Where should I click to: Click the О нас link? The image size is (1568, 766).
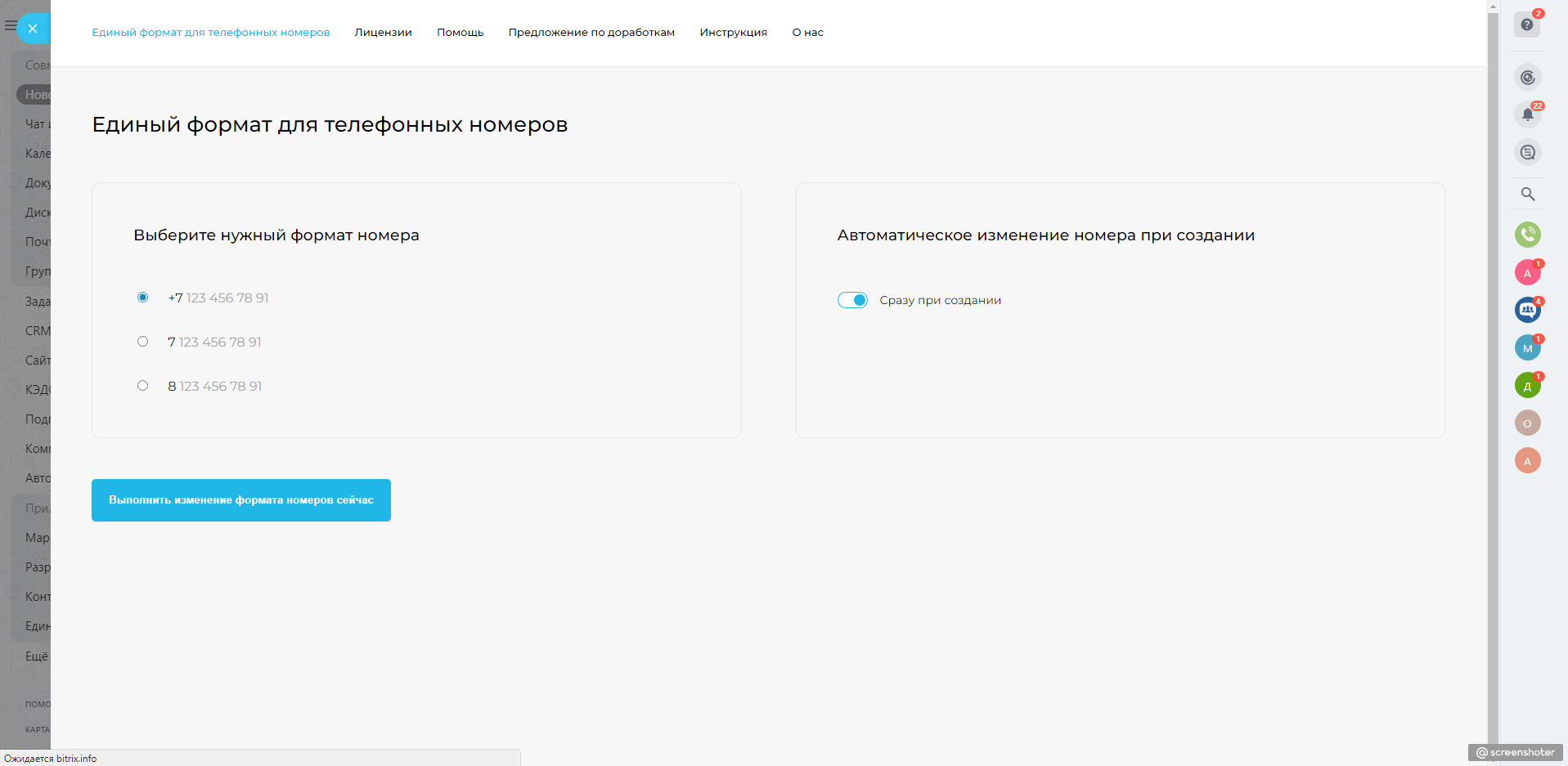coord(807,33)
